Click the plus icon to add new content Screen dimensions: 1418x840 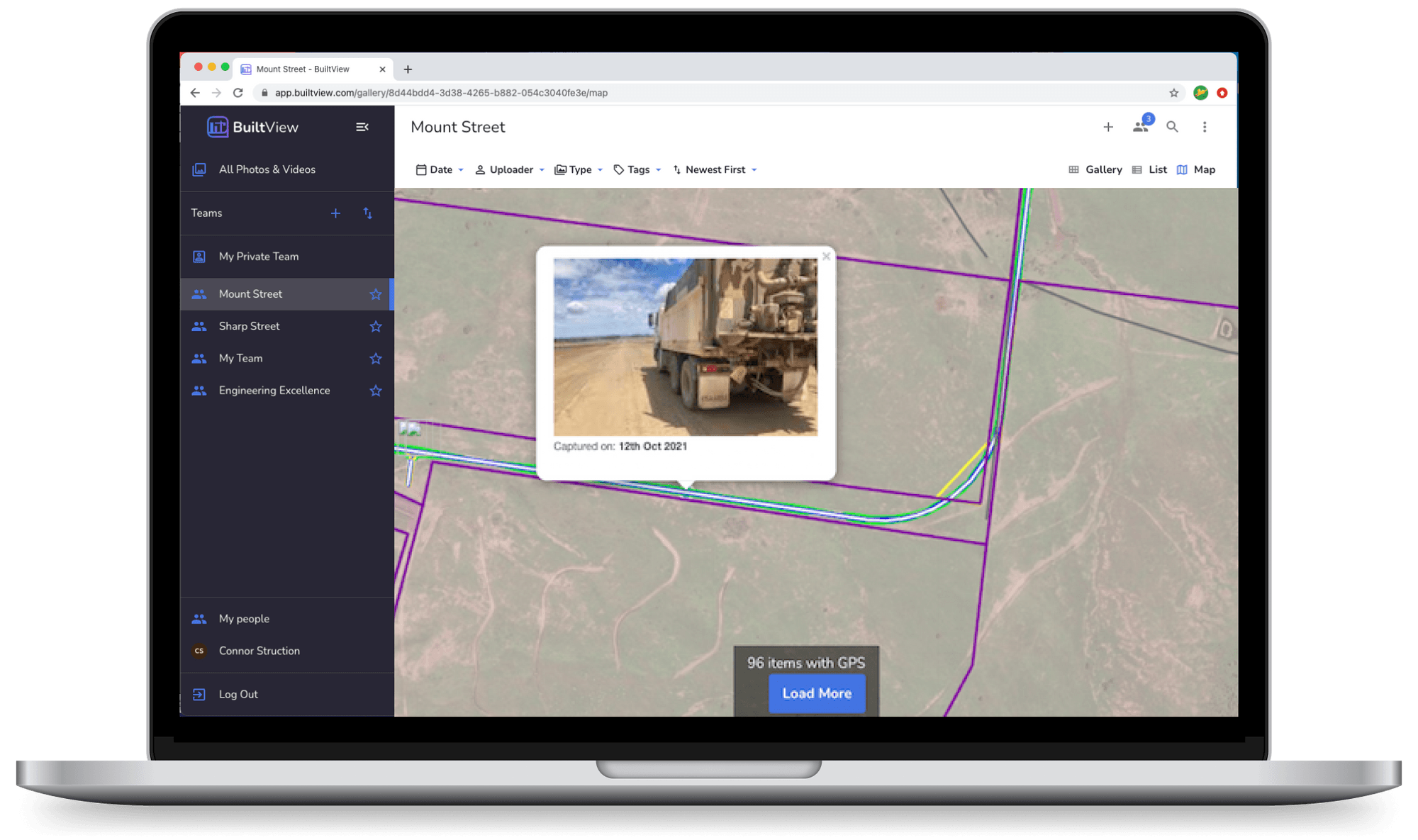click(x=1108, y=126)
